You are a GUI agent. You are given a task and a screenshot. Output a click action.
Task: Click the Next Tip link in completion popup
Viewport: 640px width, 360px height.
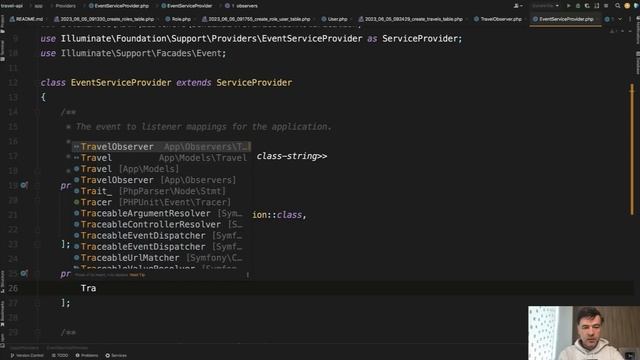(137, 275)
